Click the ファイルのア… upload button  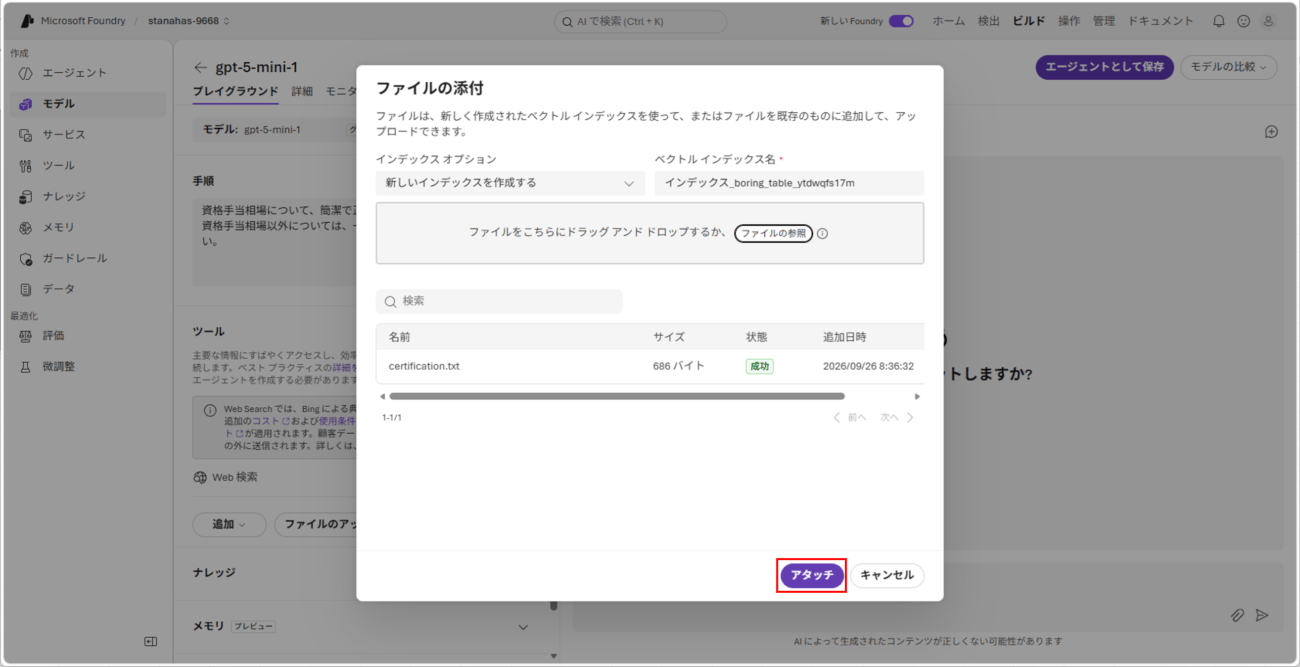(315, 524)
